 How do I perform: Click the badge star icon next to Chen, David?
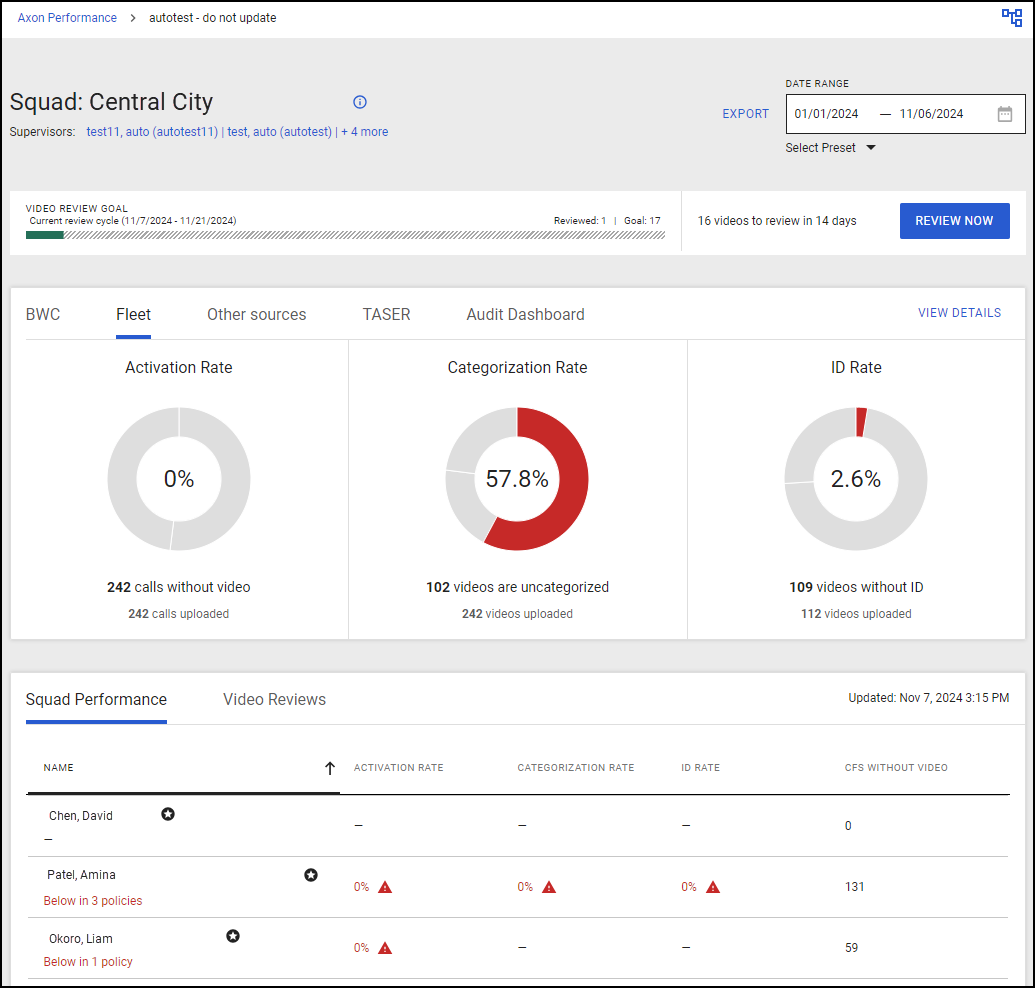[x=168, y=814]
